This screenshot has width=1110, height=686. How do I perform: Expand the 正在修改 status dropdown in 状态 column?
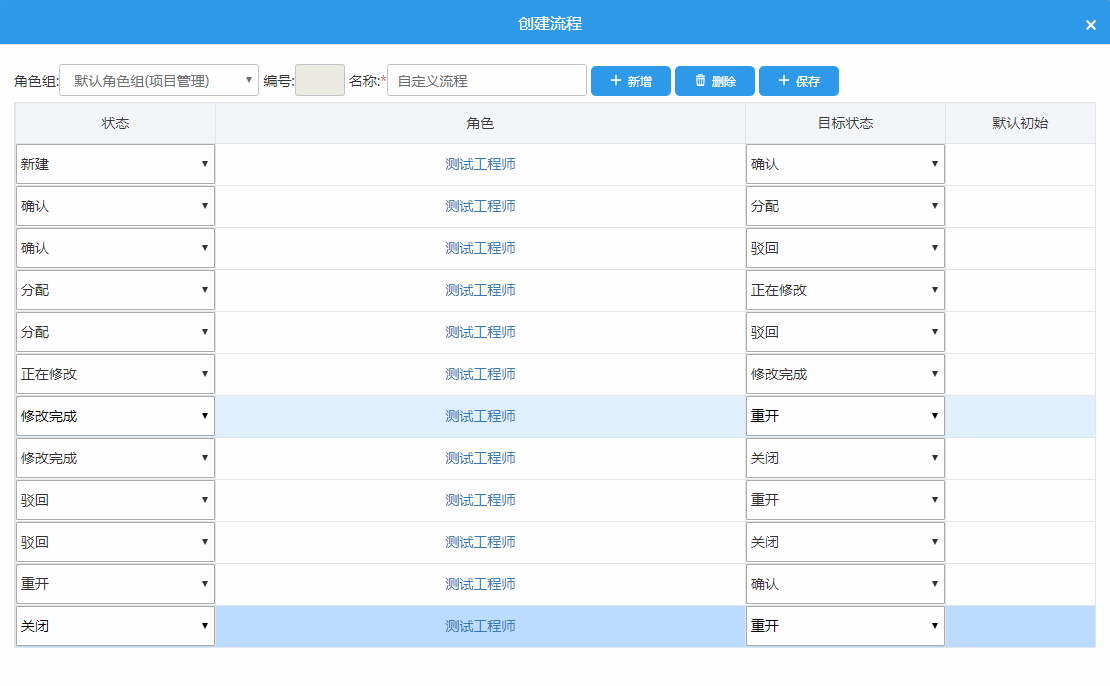tap(115, 374)
